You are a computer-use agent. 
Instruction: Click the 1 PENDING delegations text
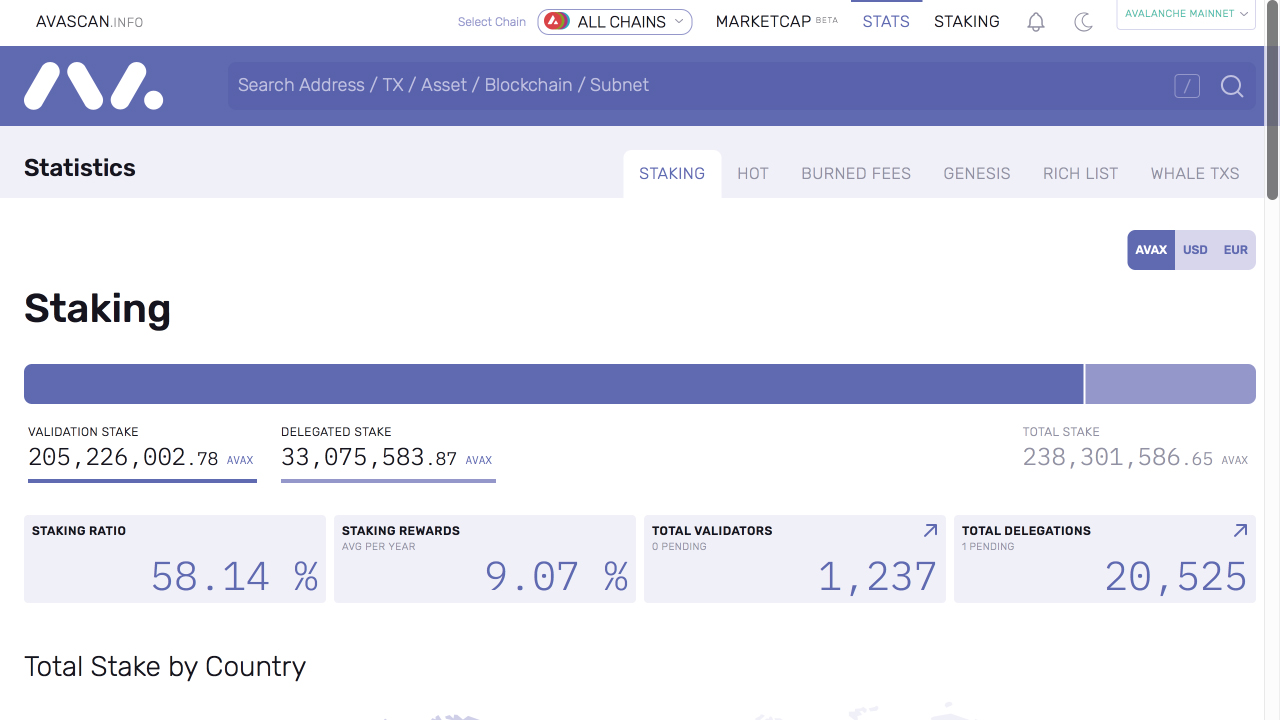click(x=988, y=547)
